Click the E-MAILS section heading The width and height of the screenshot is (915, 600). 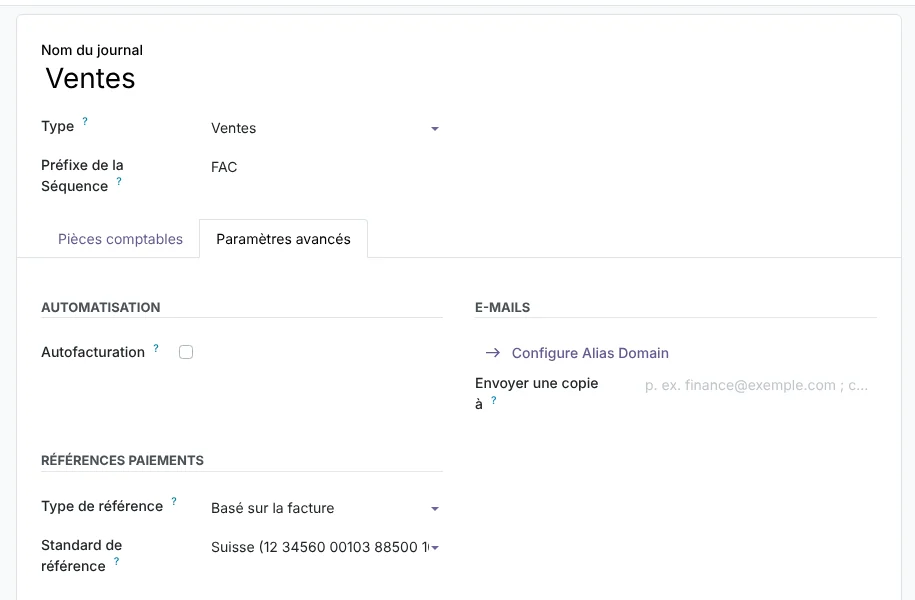click(x=502, y=308)
